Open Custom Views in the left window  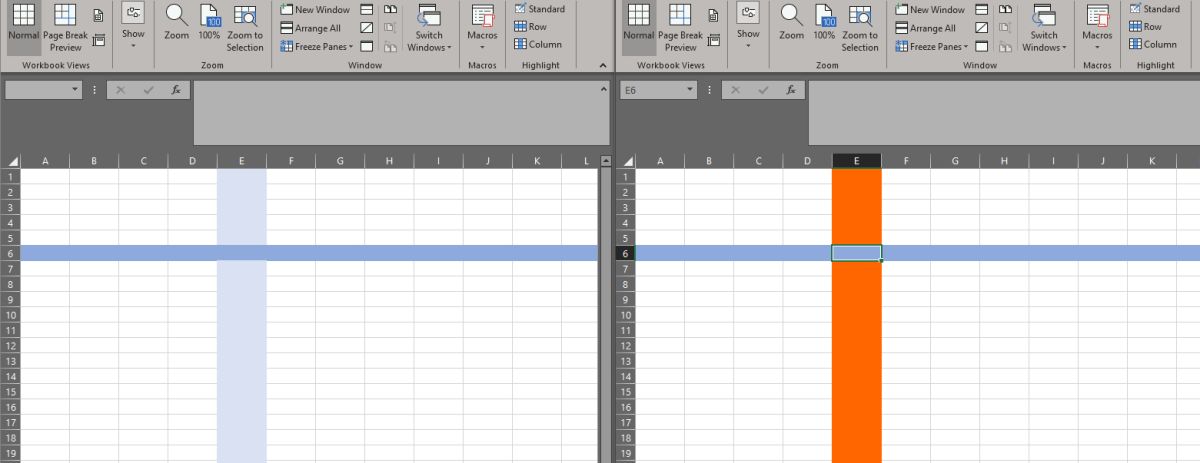(x=98, y=40)
